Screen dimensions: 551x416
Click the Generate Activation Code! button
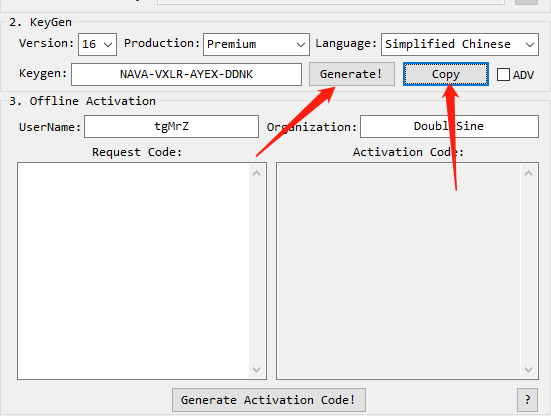click(x=269, y=400)
